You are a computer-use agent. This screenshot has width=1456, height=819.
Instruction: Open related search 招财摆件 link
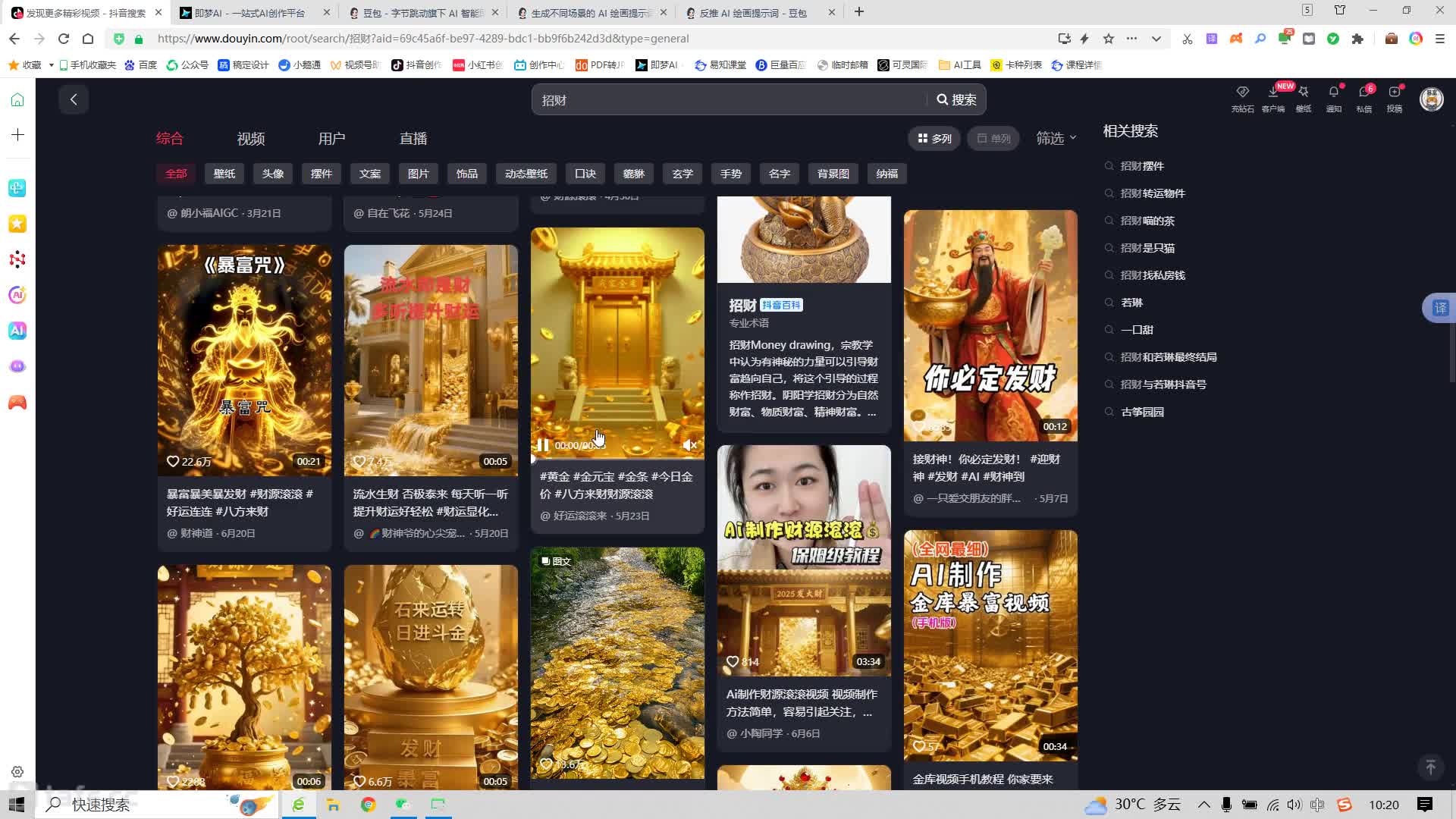click(x=1142, y=166)
